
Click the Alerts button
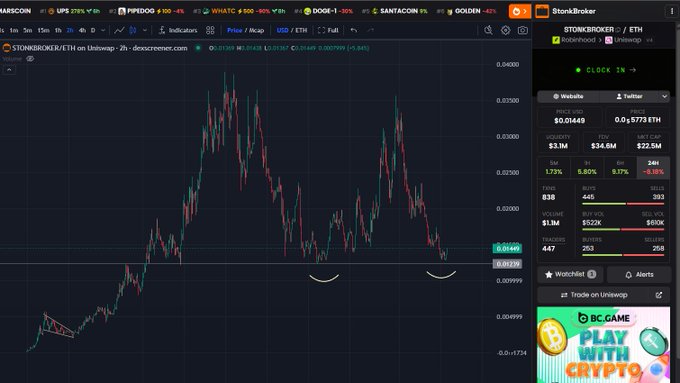[639, 275]
